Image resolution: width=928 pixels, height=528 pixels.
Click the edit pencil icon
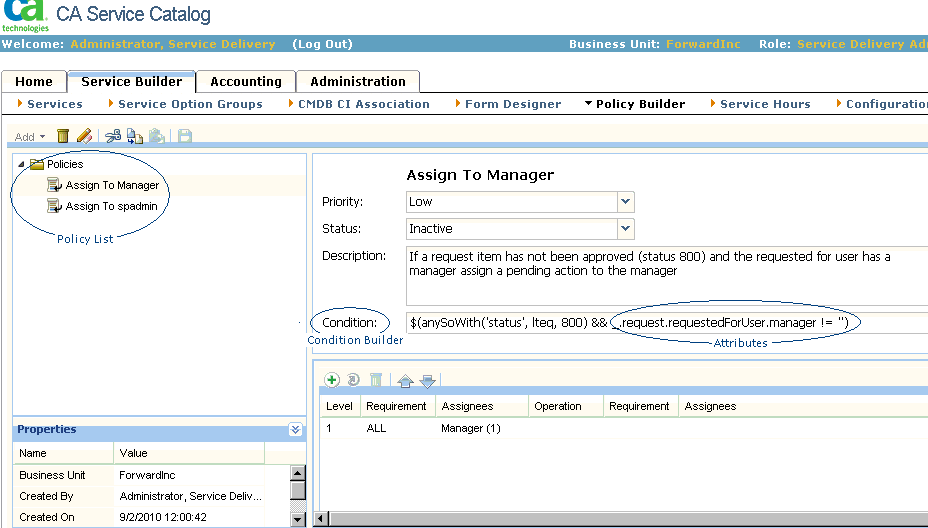84,136
